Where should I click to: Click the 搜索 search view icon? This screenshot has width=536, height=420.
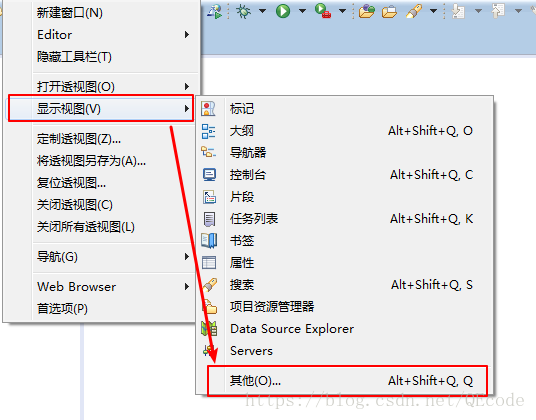[210, 285]
